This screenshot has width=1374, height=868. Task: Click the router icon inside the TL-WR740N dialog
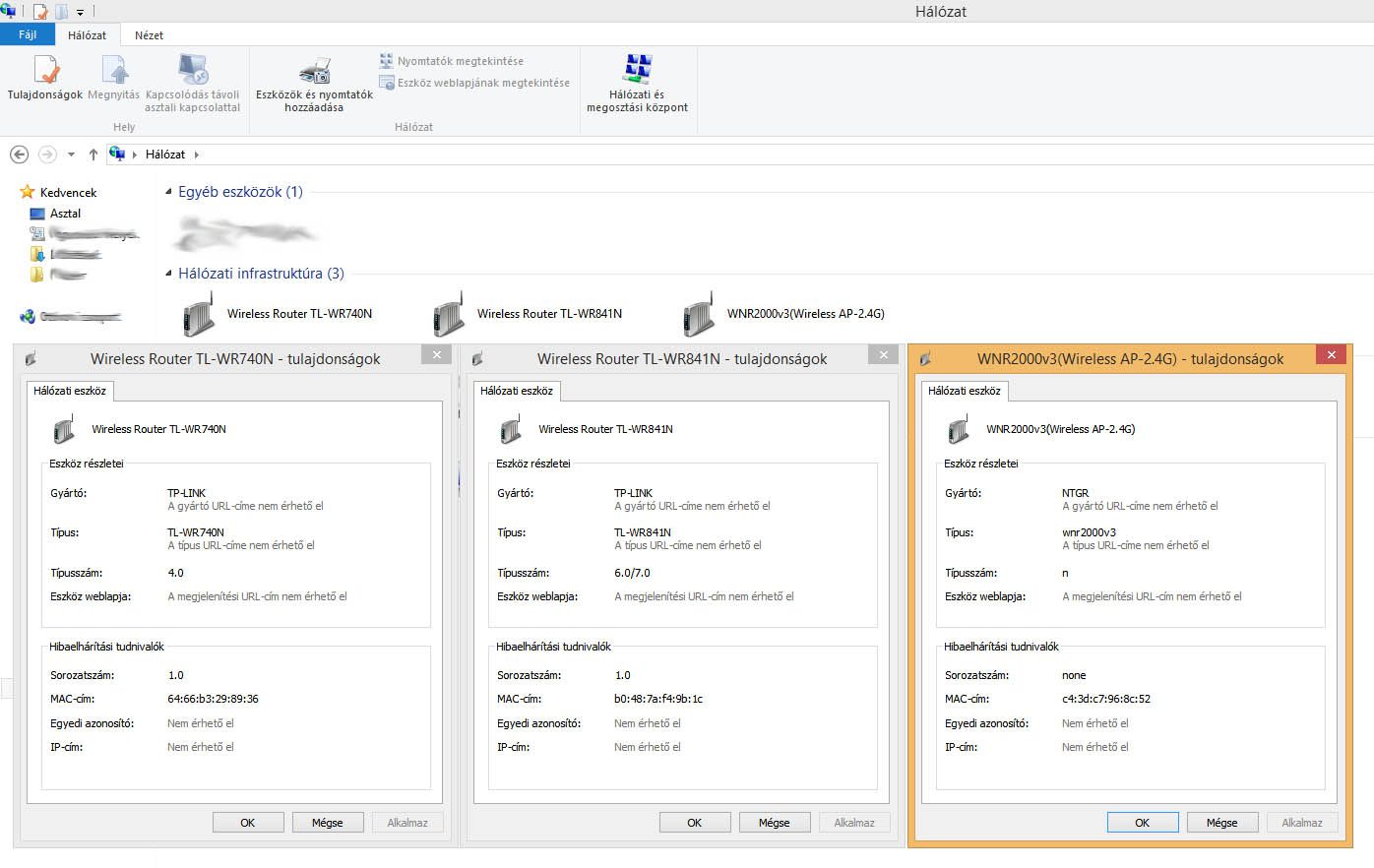64,430
